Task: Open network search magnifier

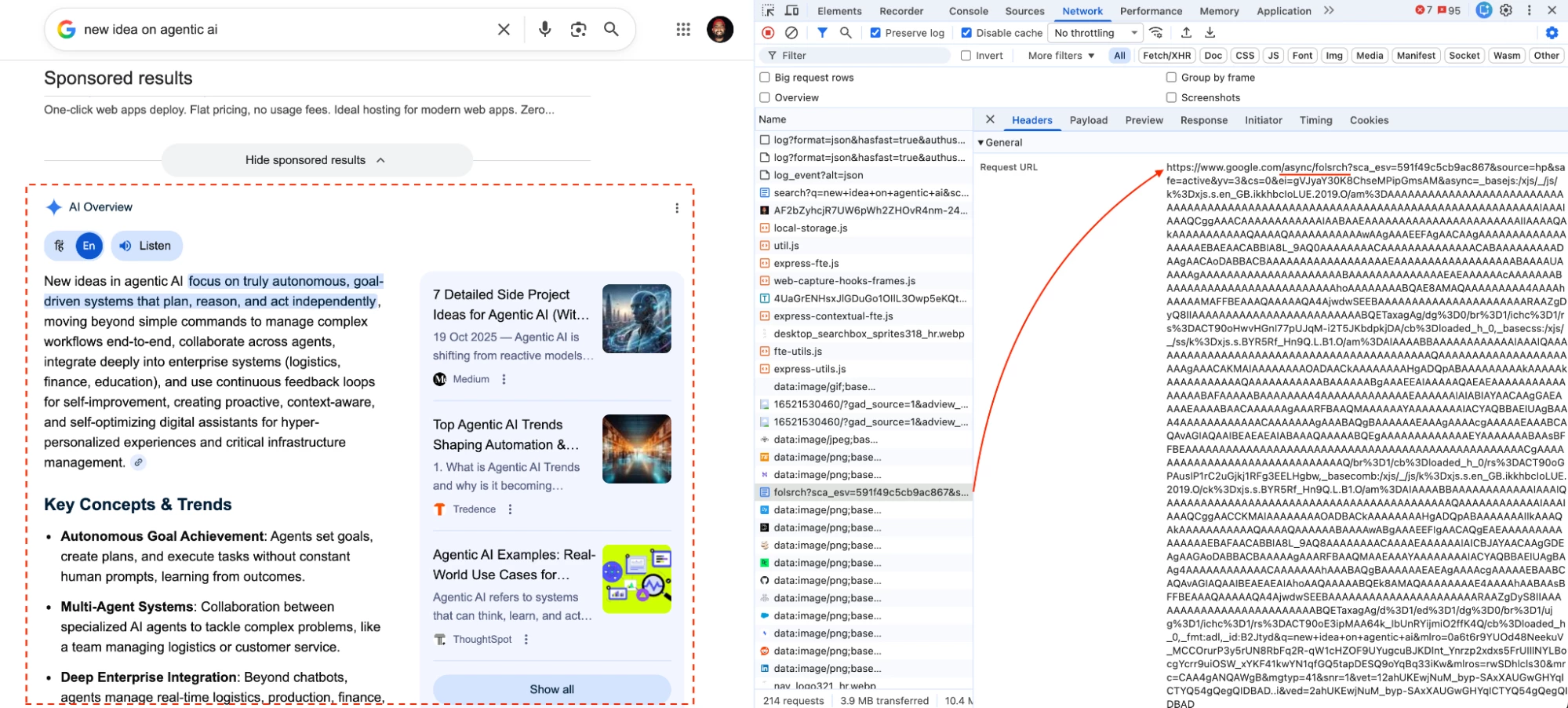Action: click(x=846, y=32)
